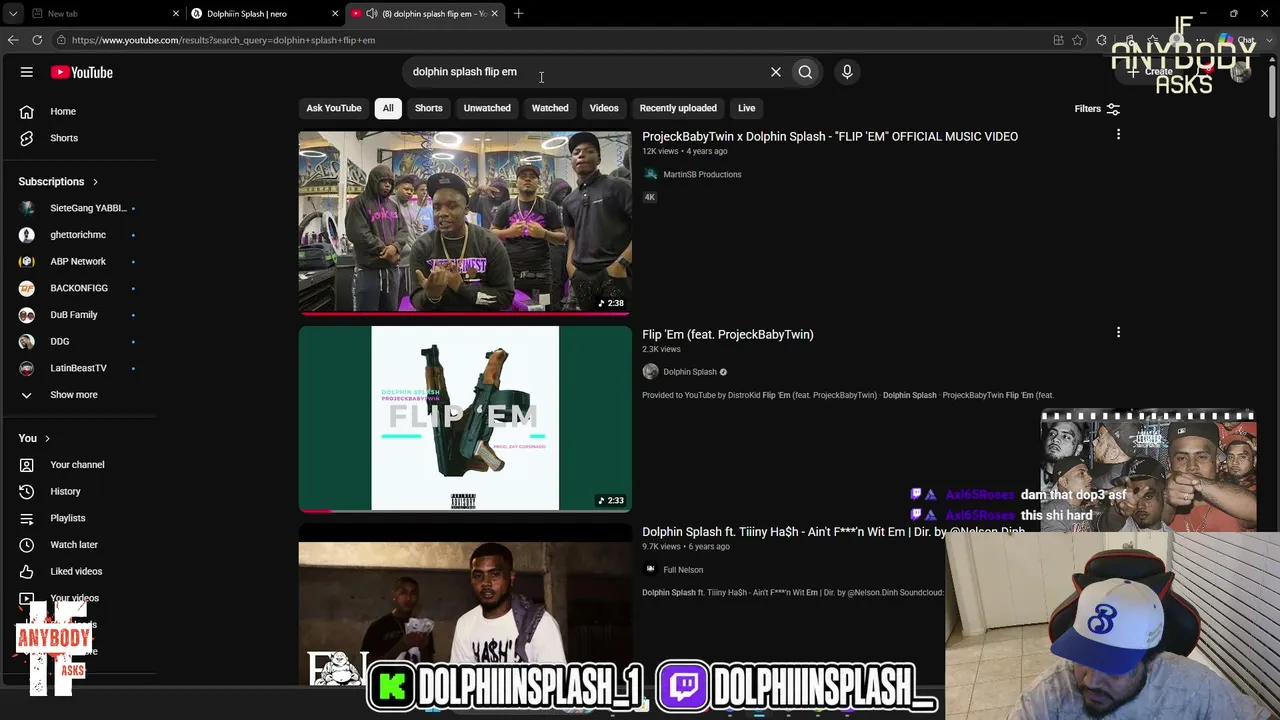Switch to the Dolphiiin Splash nero tab
Screen dimensions: 1280x720
click(263, 14)
